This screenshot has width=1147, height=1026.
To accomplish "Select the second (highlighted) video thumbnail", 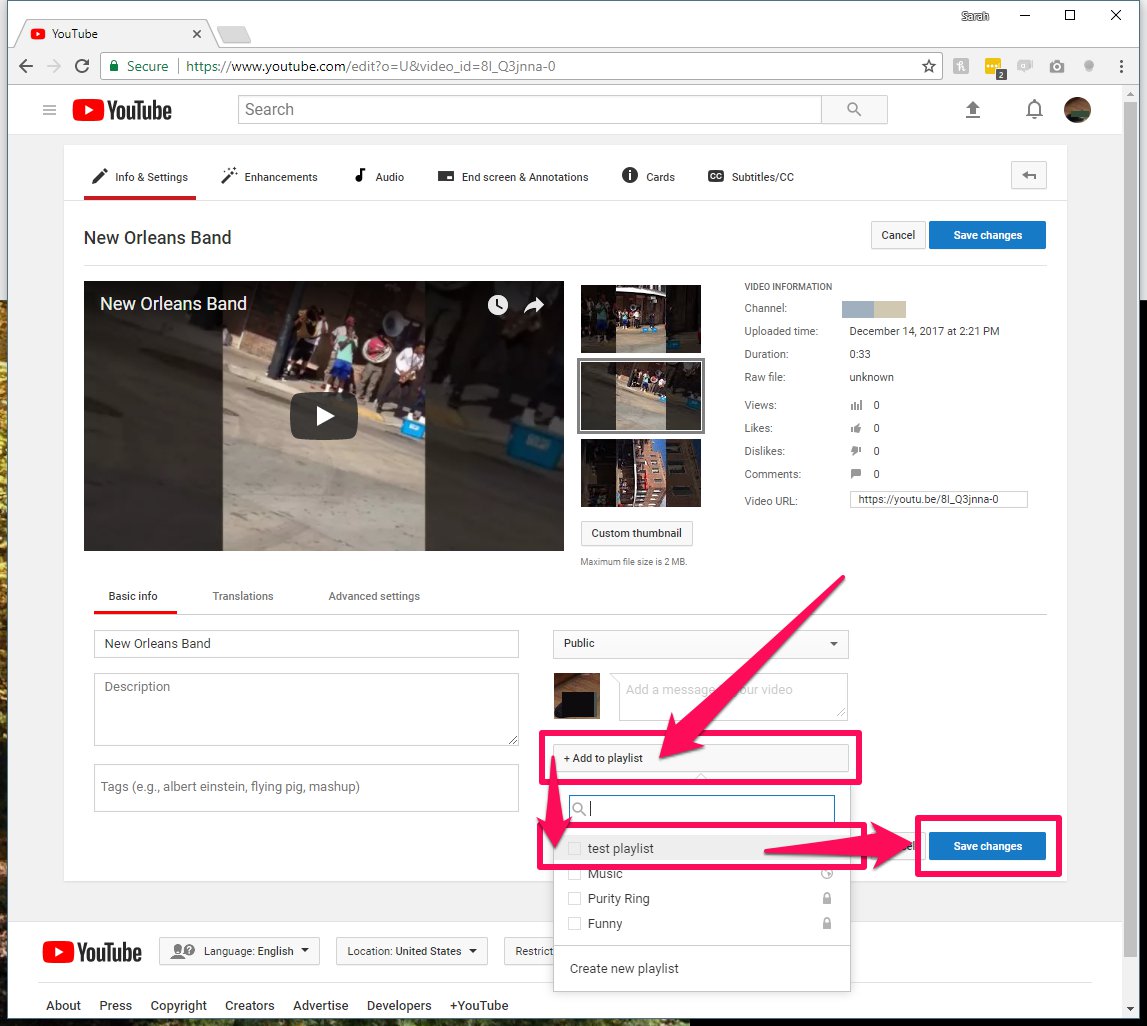I will (x=641, y=396).
